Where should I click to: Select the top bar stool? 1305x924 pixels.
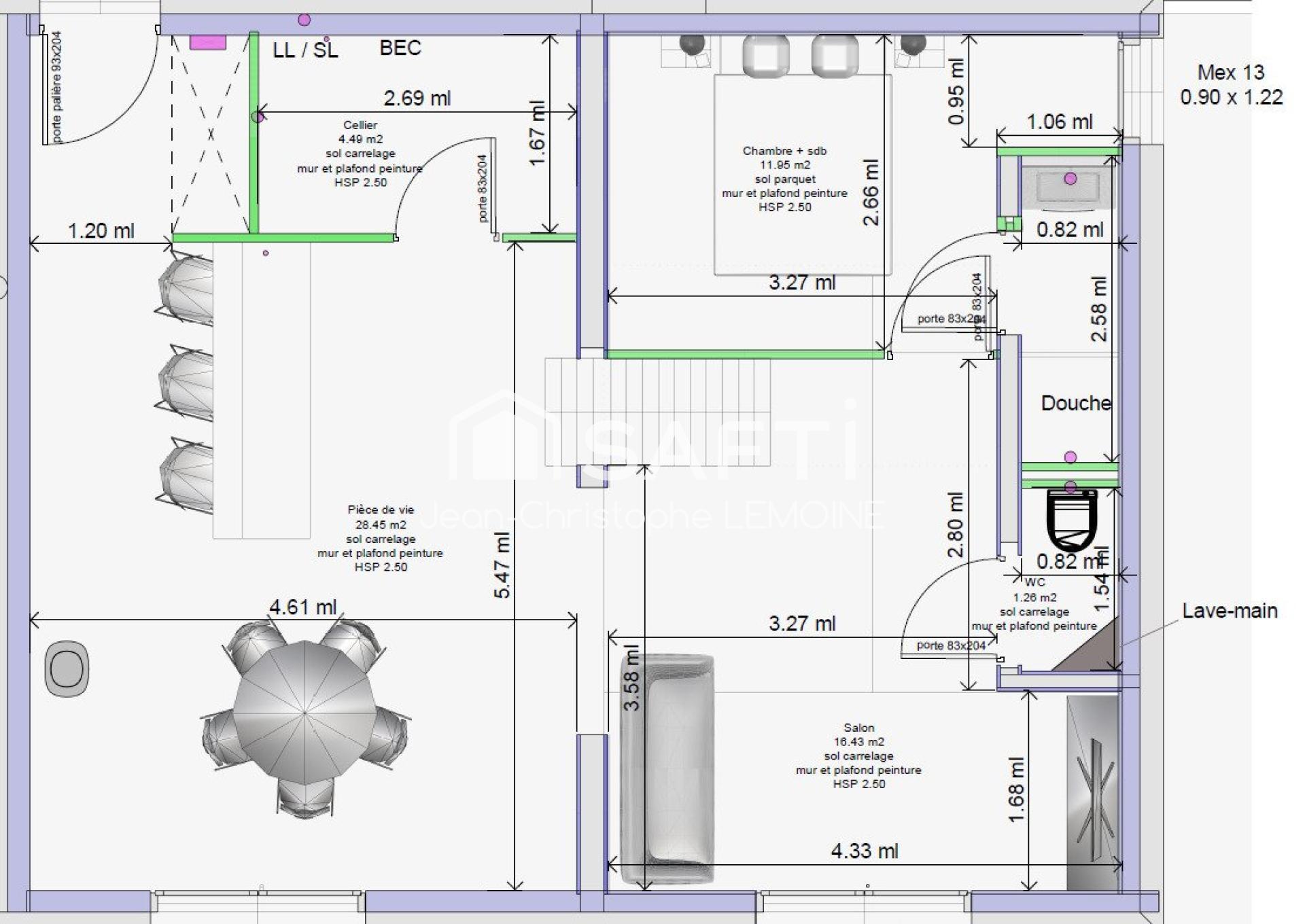click(x=185, y=287)
